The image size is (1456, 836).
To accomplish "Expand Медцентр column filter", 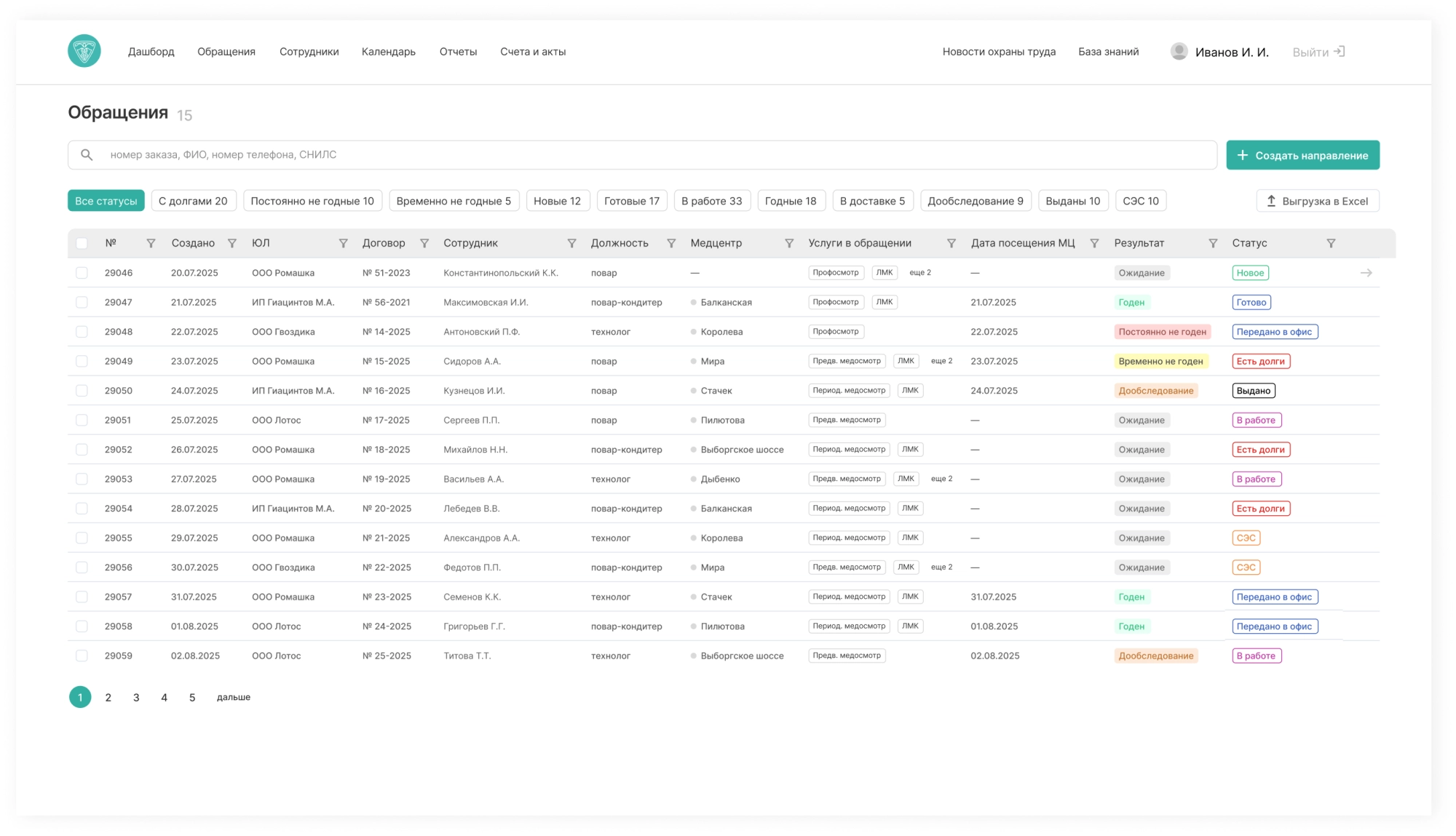I will click(789, 244).
